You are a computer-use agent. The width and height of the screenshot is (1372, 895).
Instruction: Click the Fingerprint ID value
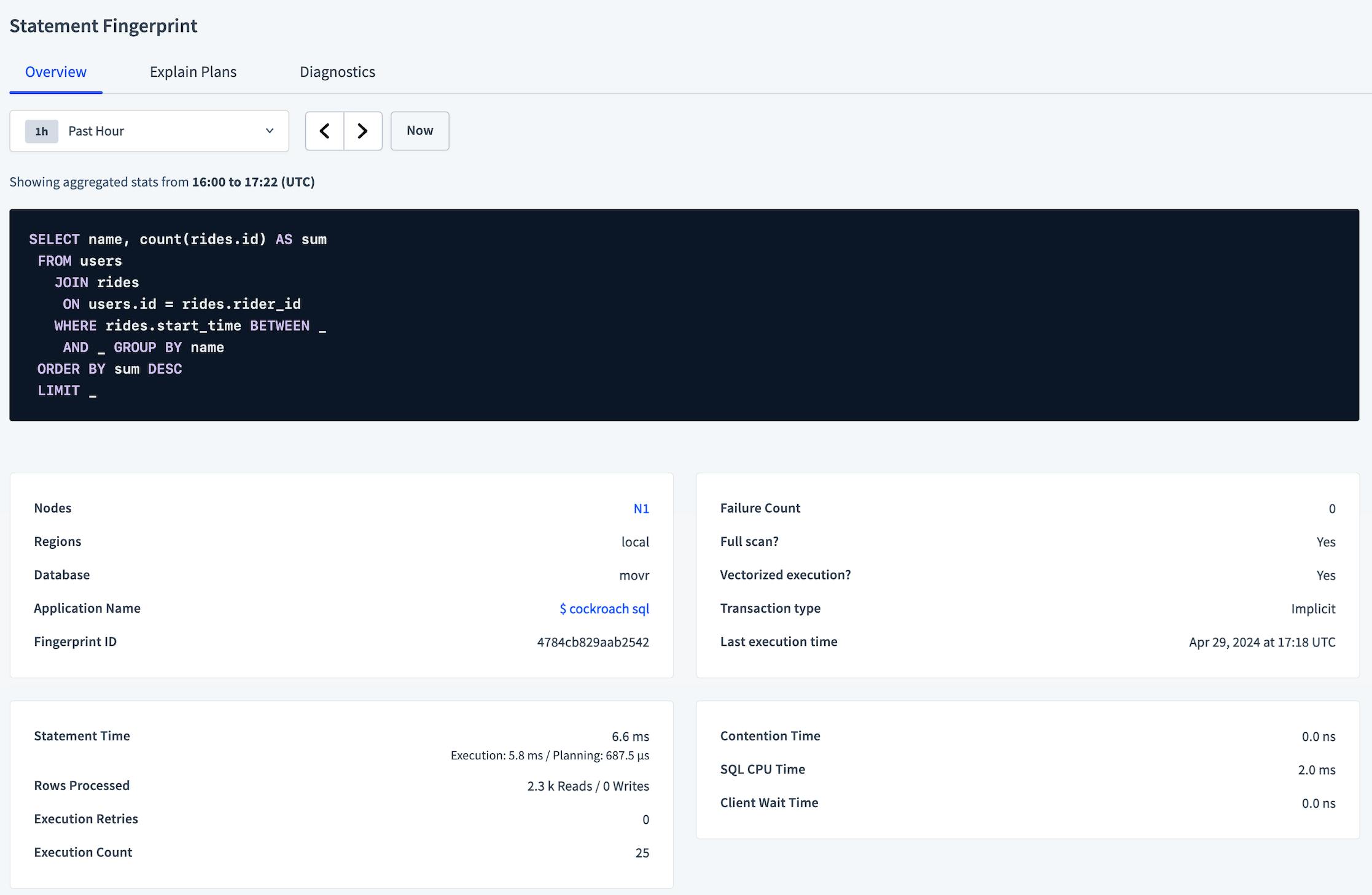click(x=593, y=641)
